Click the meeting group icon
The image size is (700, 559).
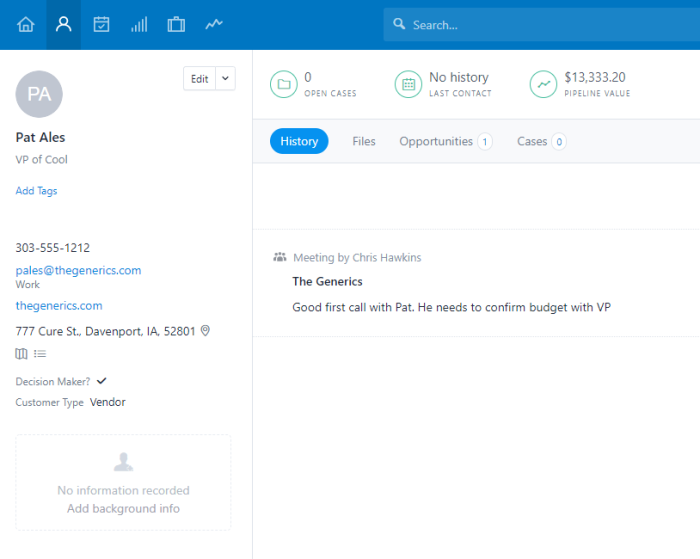tap(279, 257)
